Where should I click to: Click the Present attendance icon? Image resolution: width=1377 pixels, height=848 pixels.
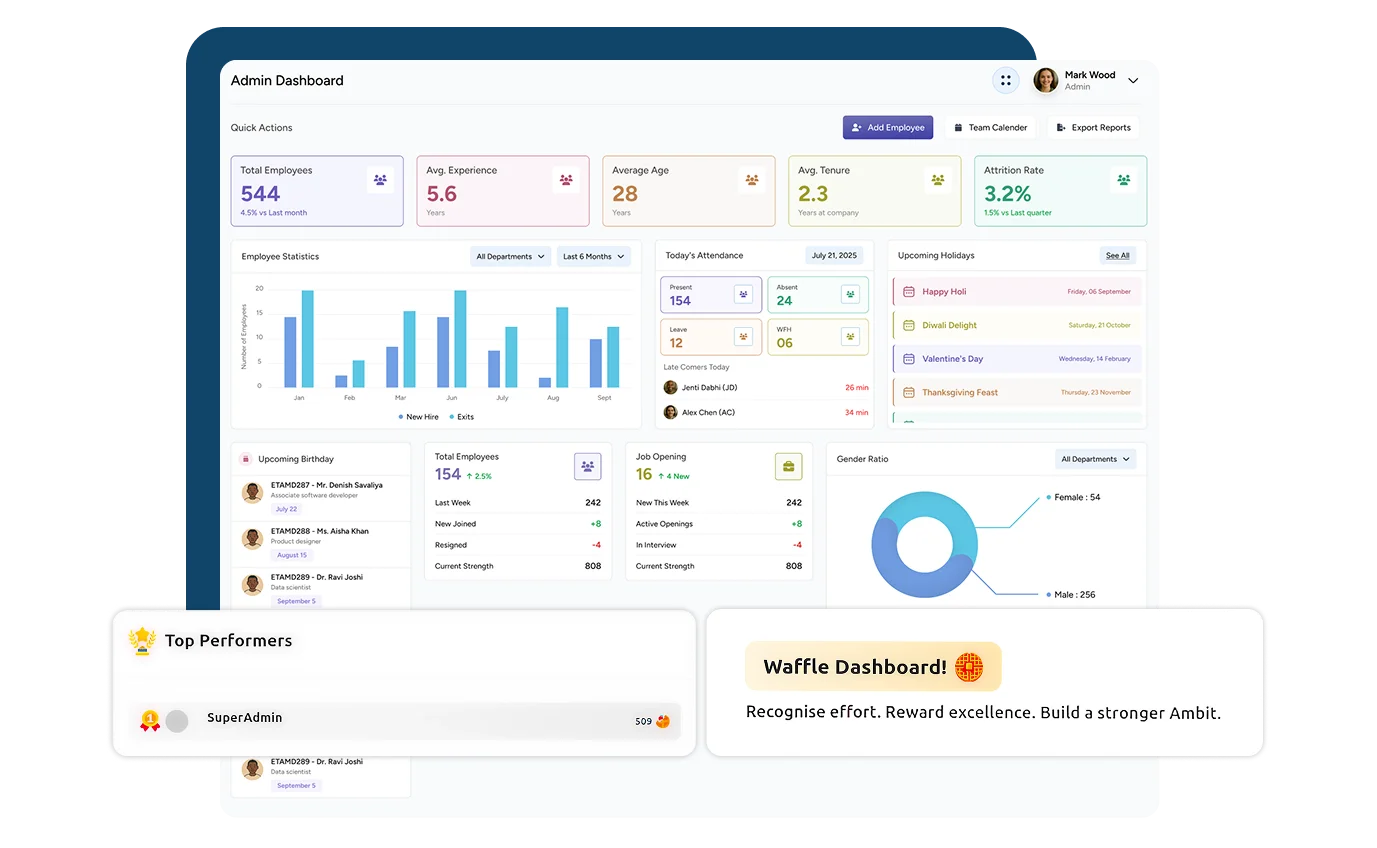pos(742,294)
